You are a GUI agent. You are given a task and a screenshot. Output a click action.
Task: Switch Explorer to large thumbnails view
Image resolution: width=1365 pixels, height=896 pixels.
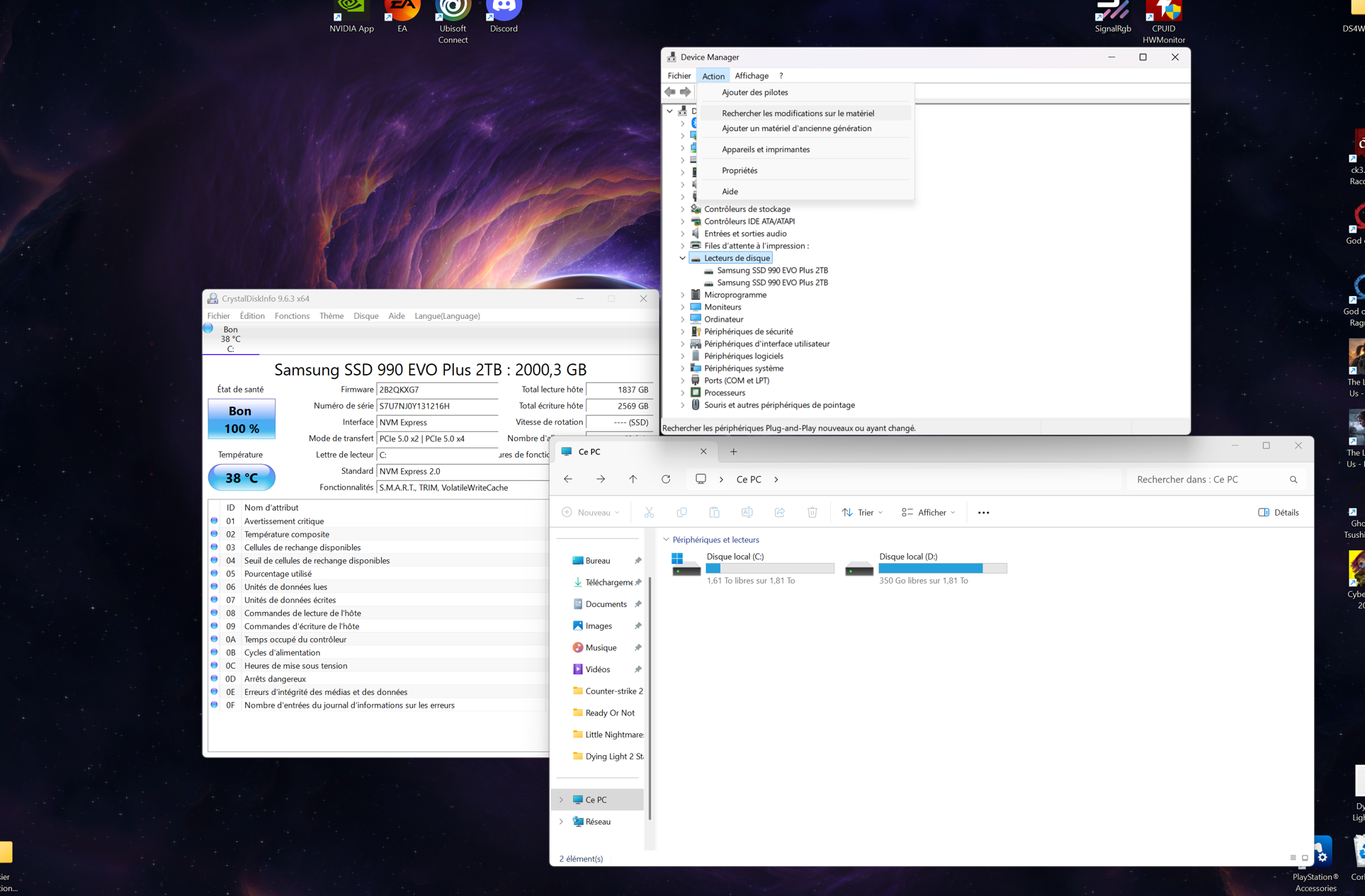point(1305,858)
